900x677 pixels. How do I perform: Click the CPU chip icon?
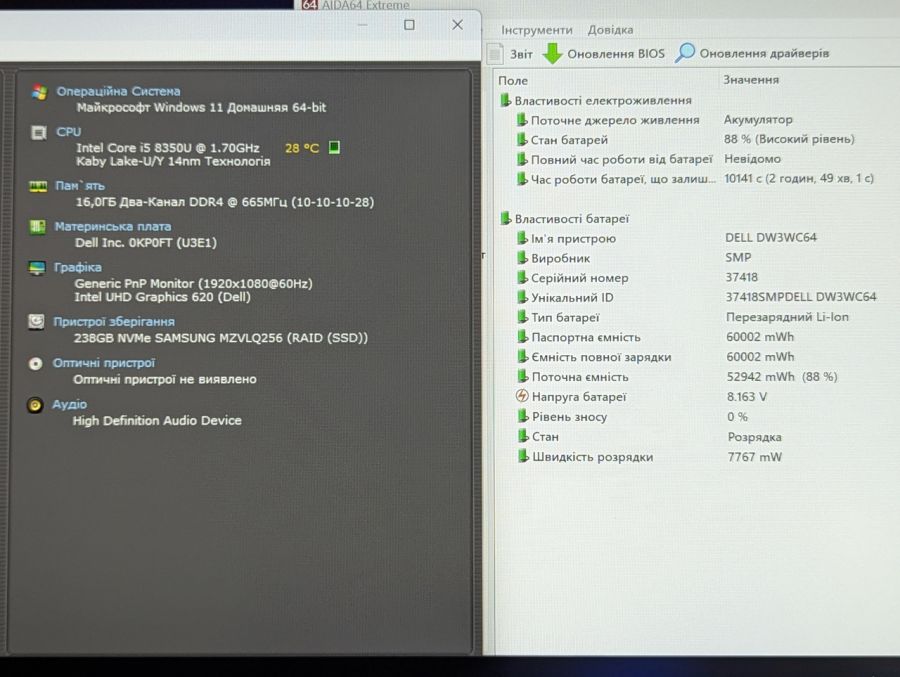point(38,133)
